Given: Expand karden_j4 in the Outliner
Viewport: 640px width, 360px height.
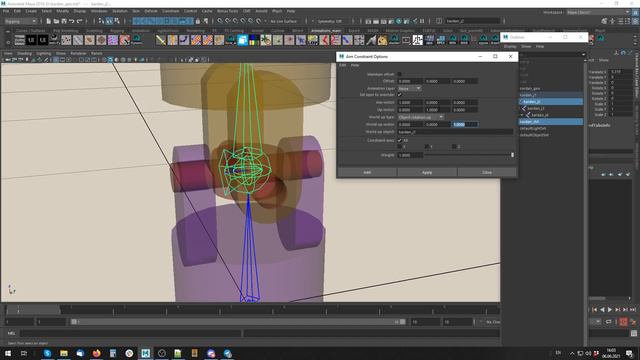Looking at the screenshot, I should click(522, 115).
